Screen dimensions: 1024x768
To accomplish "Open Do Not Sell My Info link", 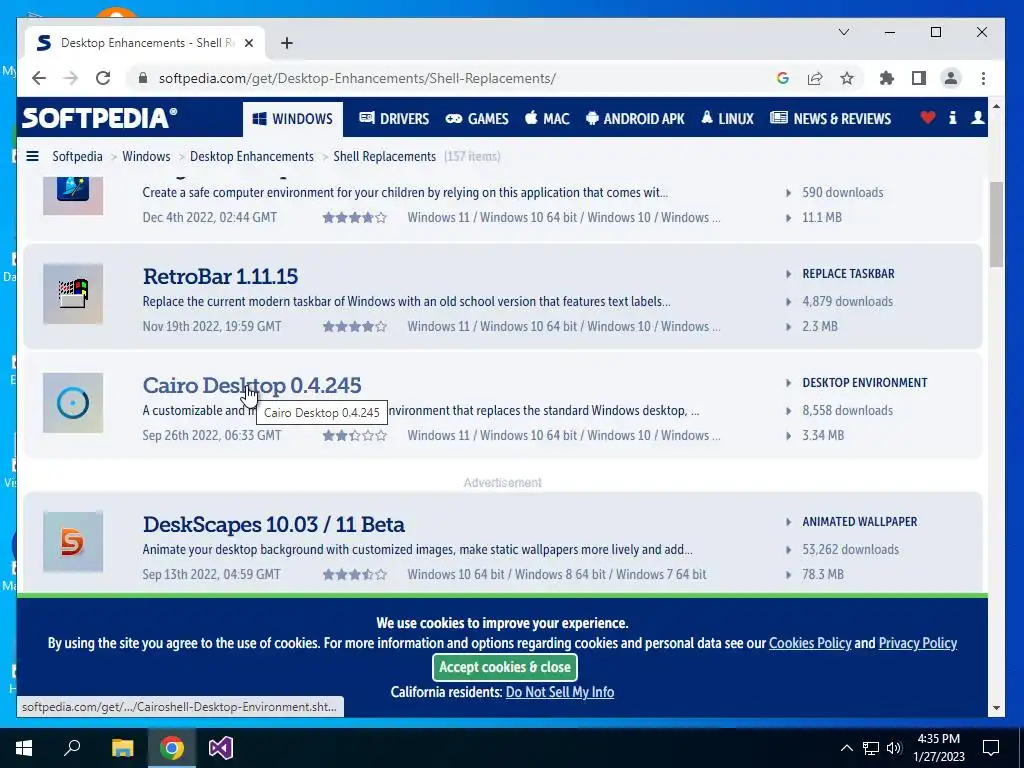I will tap(560, 692).
